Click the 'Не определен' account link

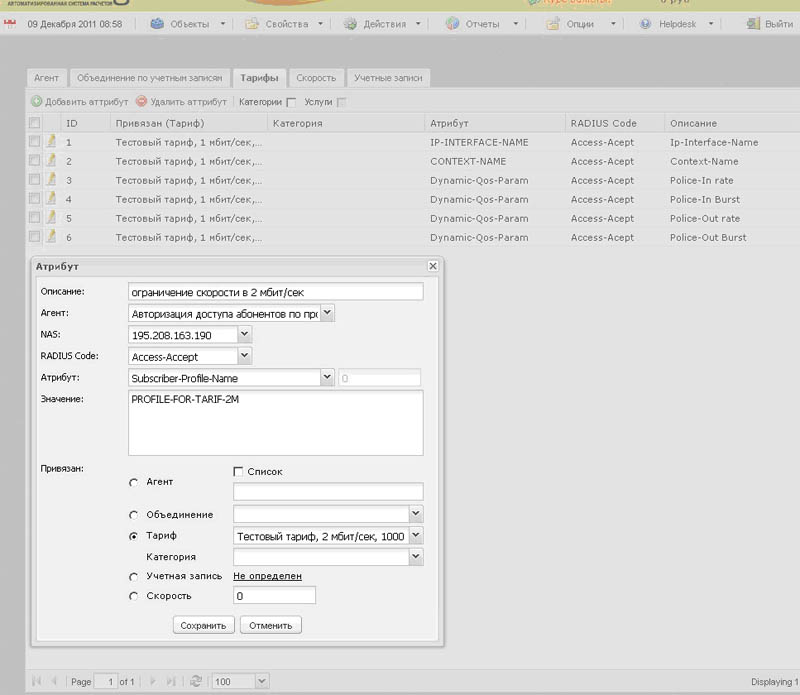[x=267, y=576]
